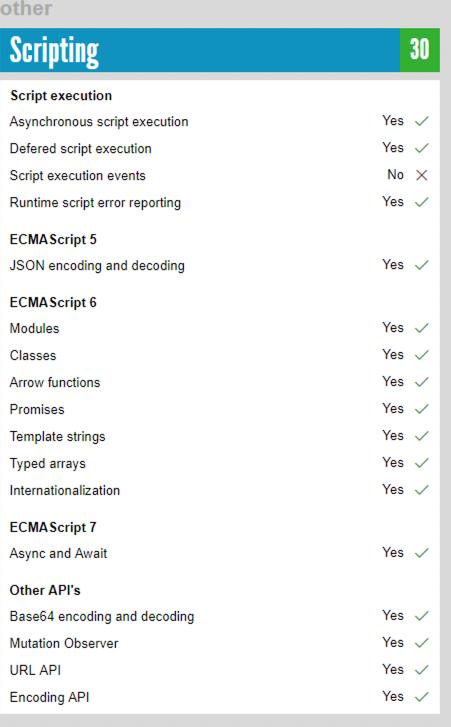
Task: Click the Yes result for URL API
Action: [x=393, y=669]
